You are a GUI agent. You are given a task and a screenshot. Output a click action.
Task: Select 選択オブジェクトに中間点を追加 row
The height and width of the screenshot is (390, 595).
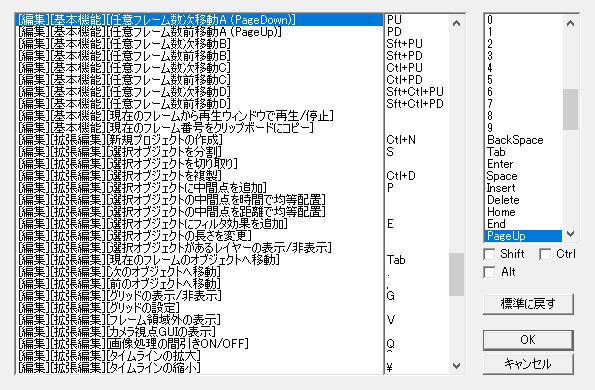pyautogui.click(x=199, y=188)
